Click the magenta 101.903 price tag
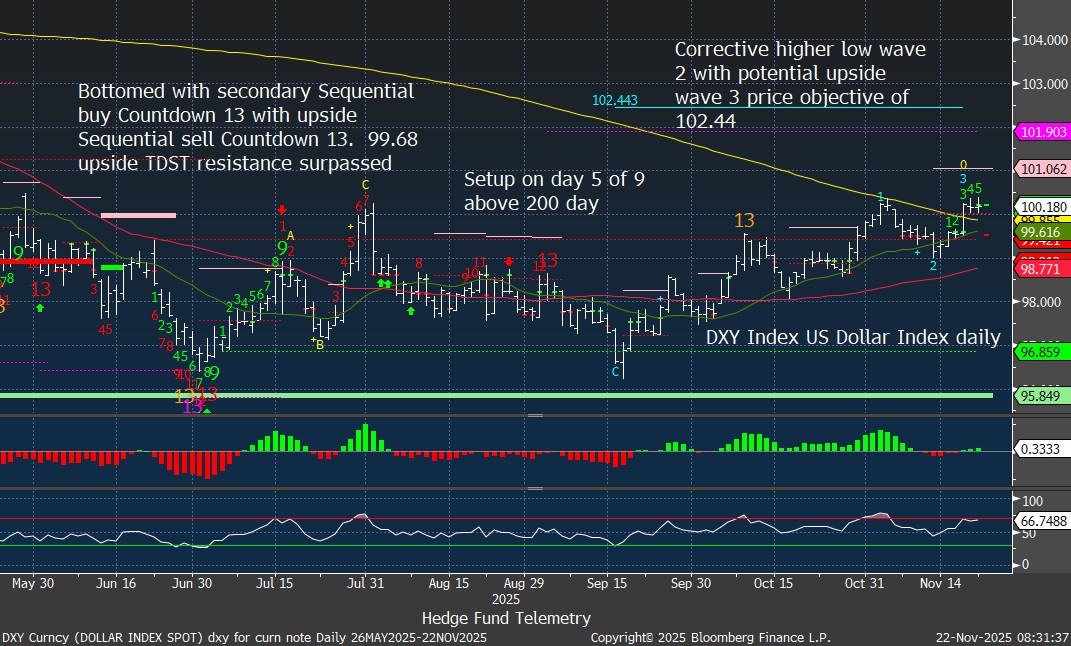 click(x=1043, y=132)
